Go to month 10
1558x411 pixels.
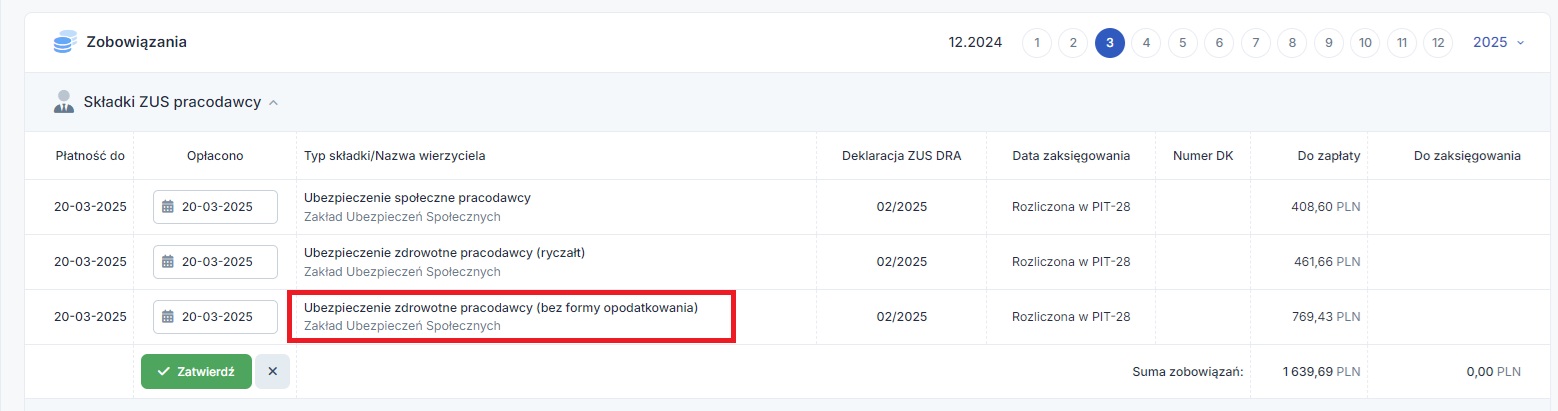point(1364,43)
